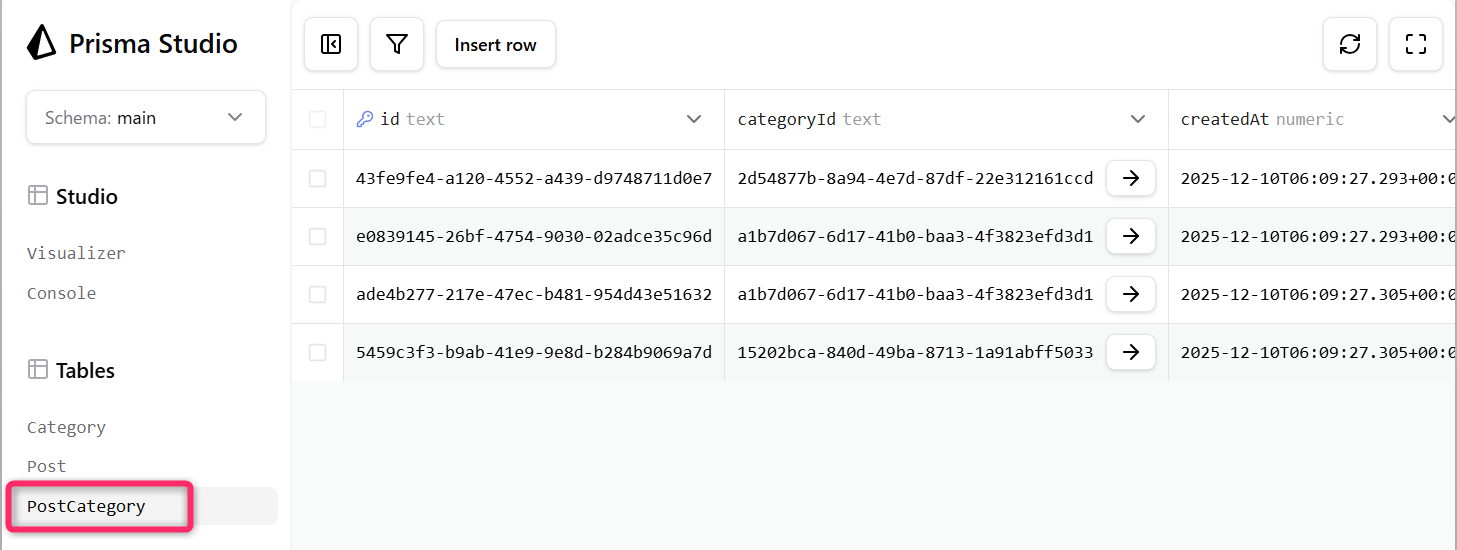Follow categoryId relation arrow in first row
1457x550 pixels.
click(x=1131, y=179)
